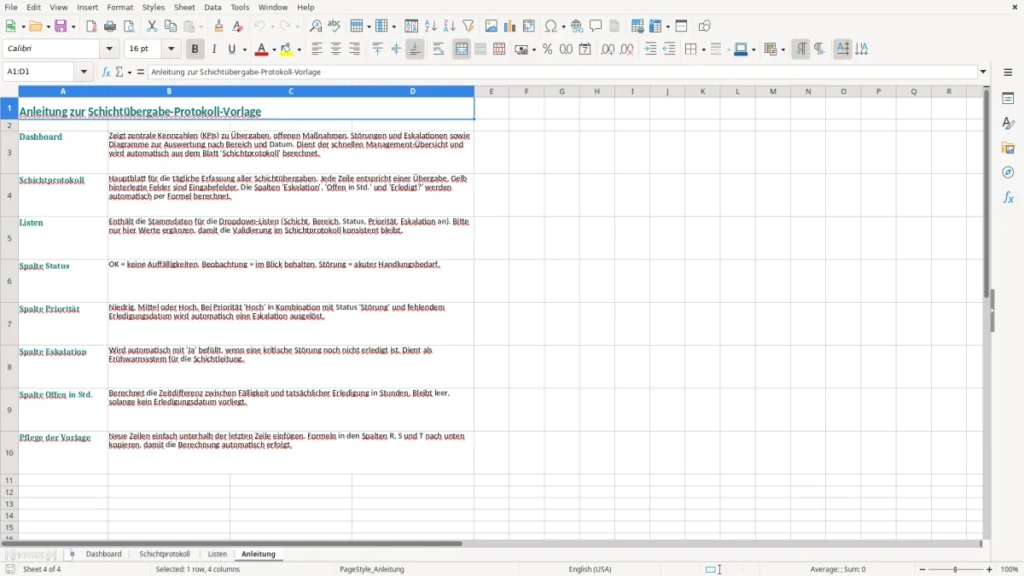Toggle Left-To-Right text direction

pos(801,49)
